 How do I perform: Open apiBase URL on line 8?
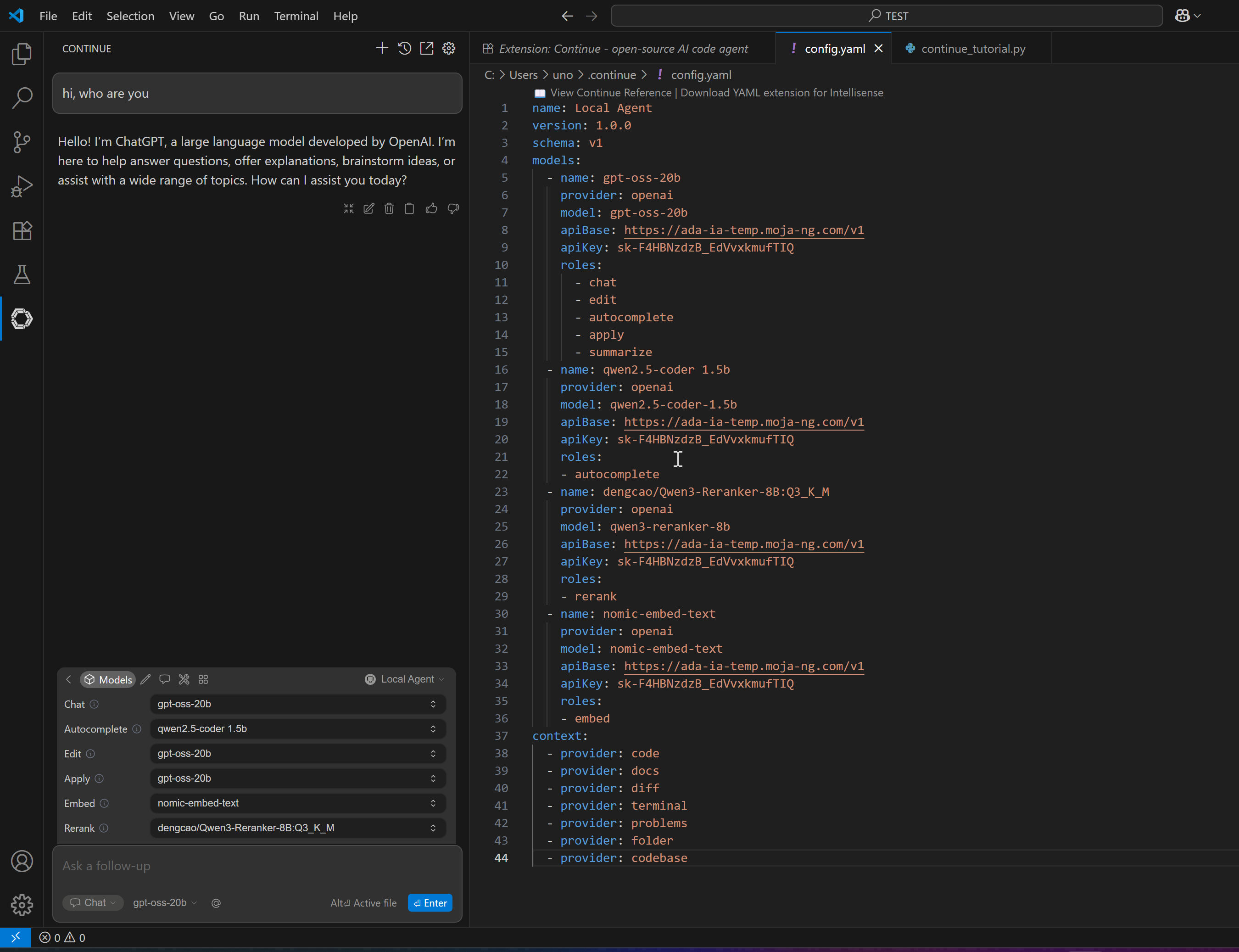tap(744, 230)
